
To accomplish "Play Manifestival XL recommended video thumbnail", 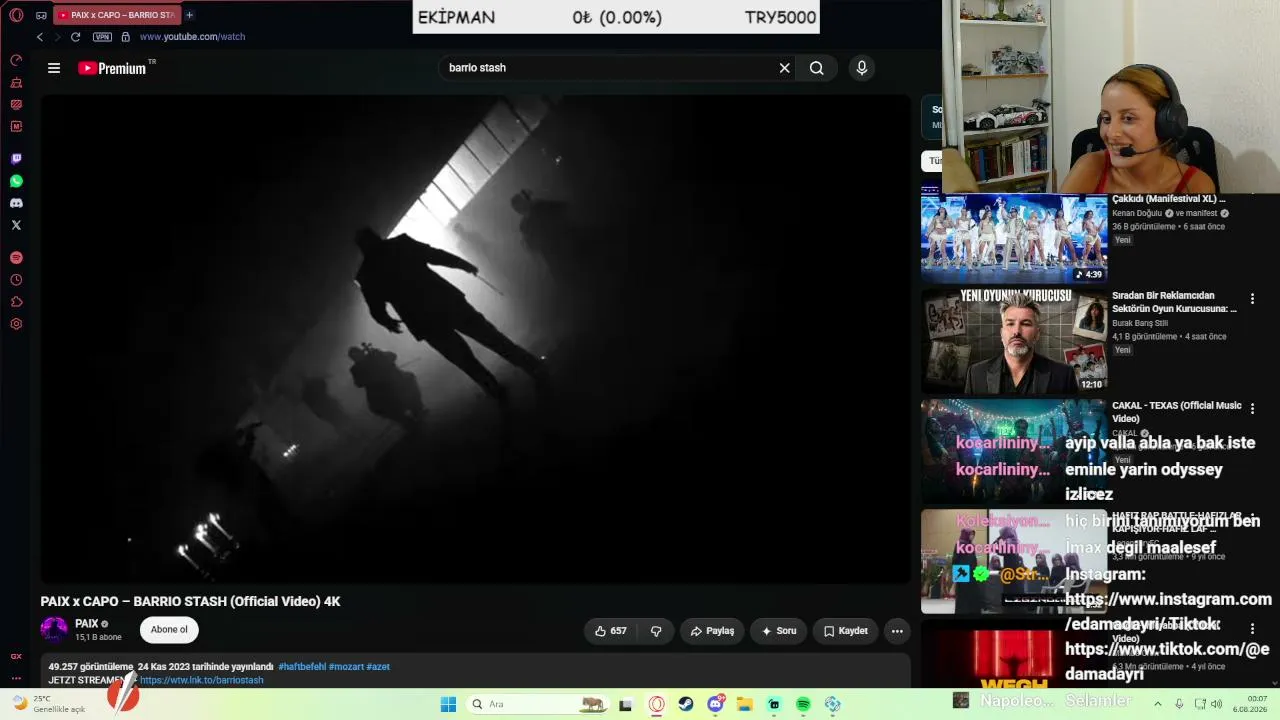I will click(x=1014, y=238).
